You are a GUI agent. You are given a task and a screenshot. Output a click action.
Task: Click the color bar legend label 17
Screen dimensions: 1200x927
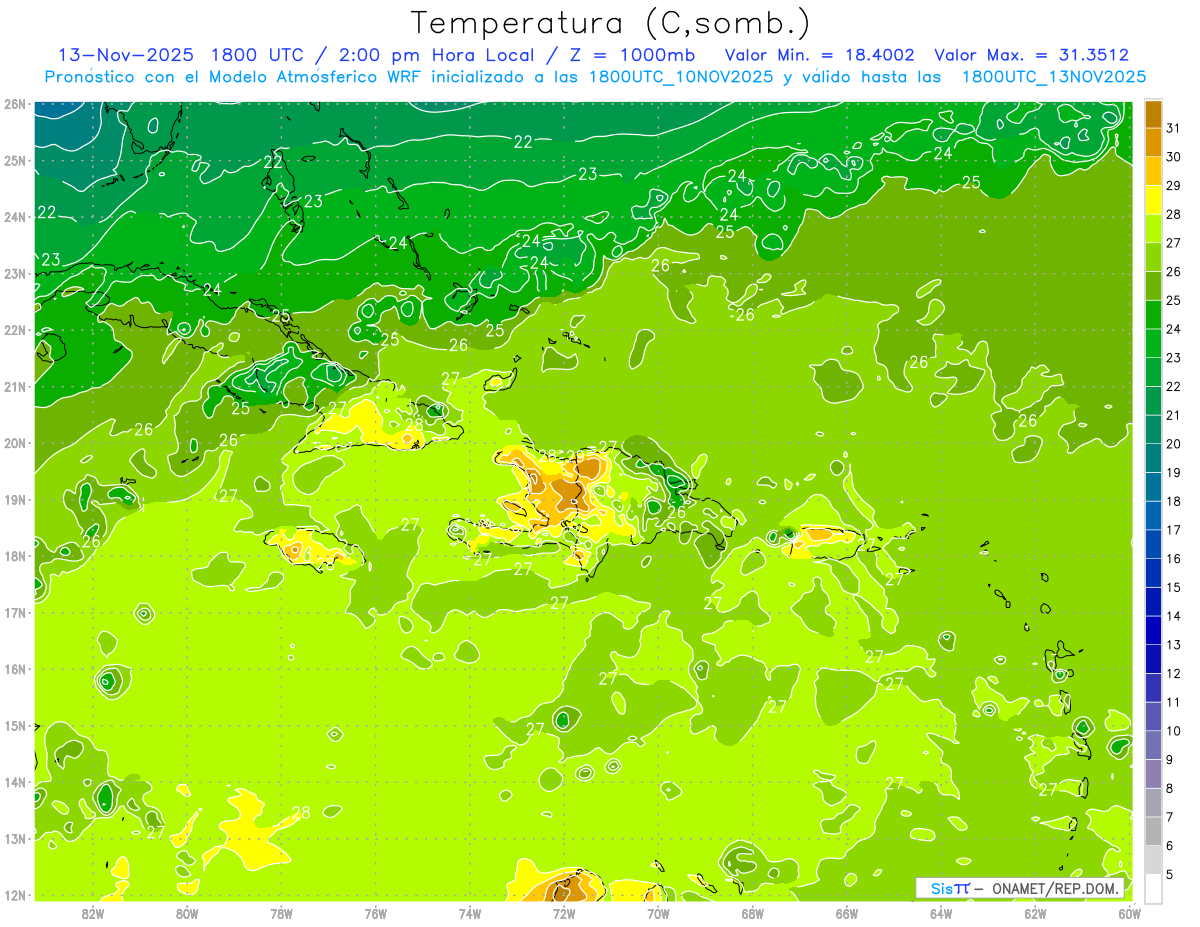coord(1174,530)
